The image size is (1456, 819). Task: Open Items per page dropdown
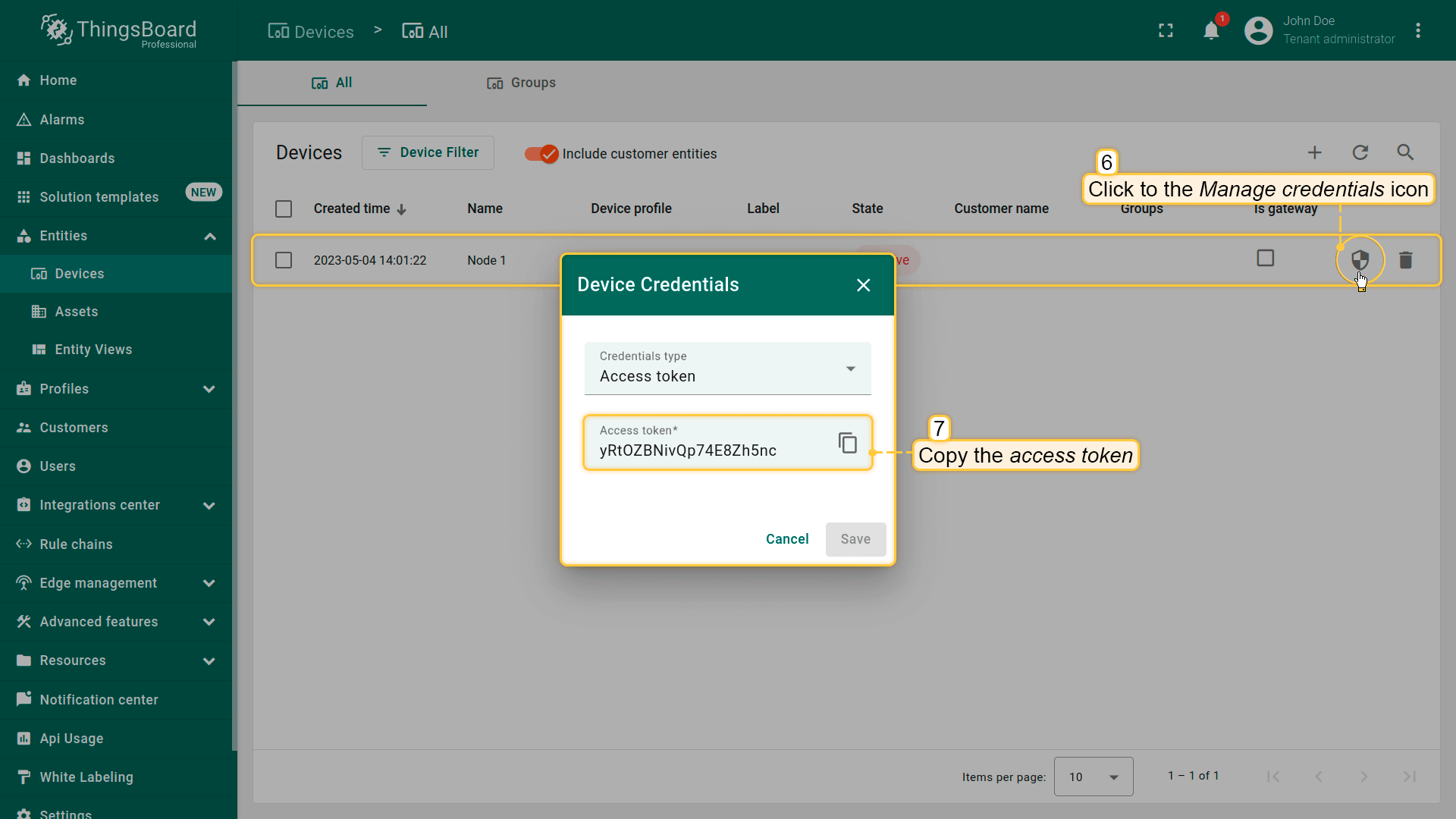coord(1093,777)
